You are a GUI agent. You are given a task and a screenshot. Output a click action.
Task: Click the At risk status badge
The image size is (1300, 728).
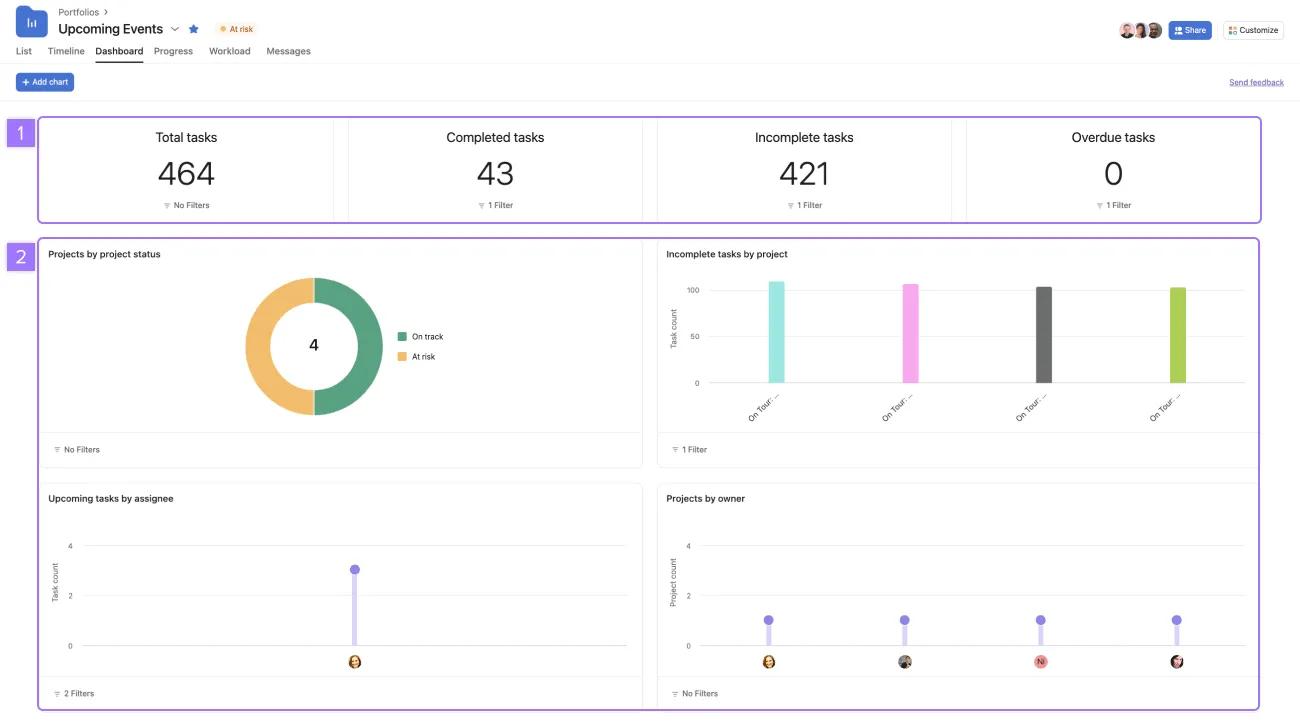tap(236, 29)
